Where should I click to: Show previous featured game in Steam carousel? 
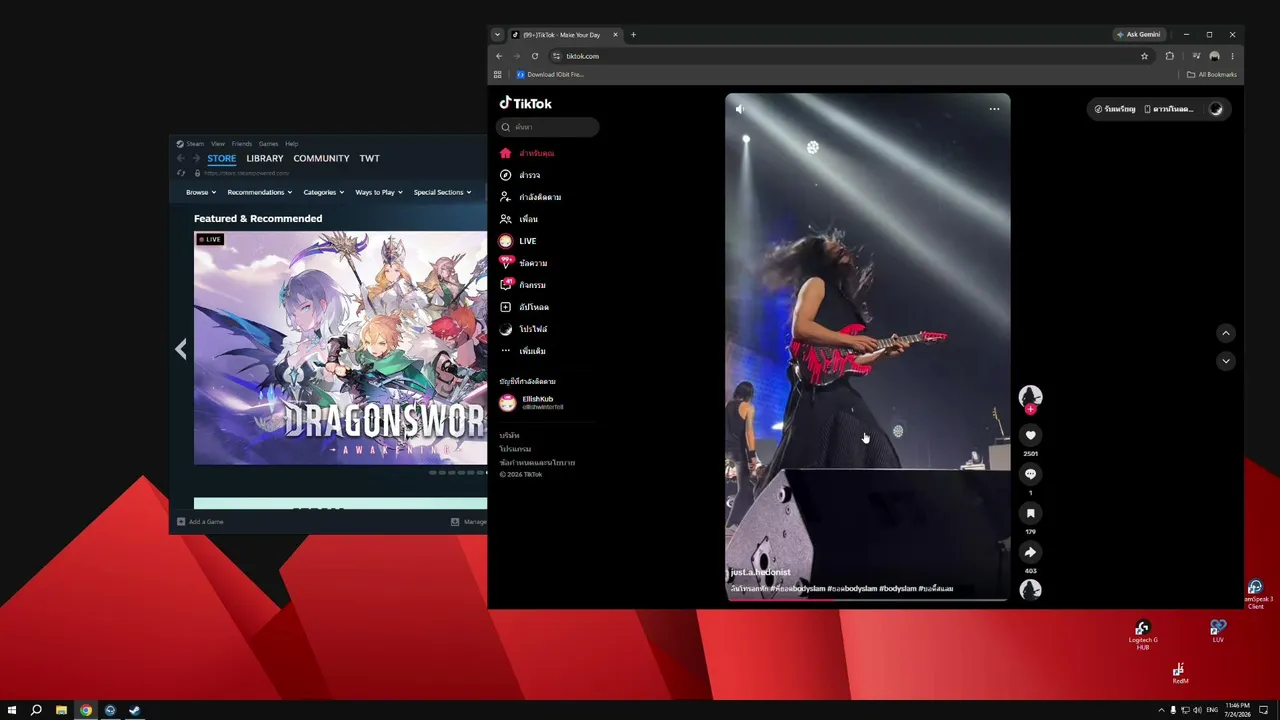click(181, 349)
